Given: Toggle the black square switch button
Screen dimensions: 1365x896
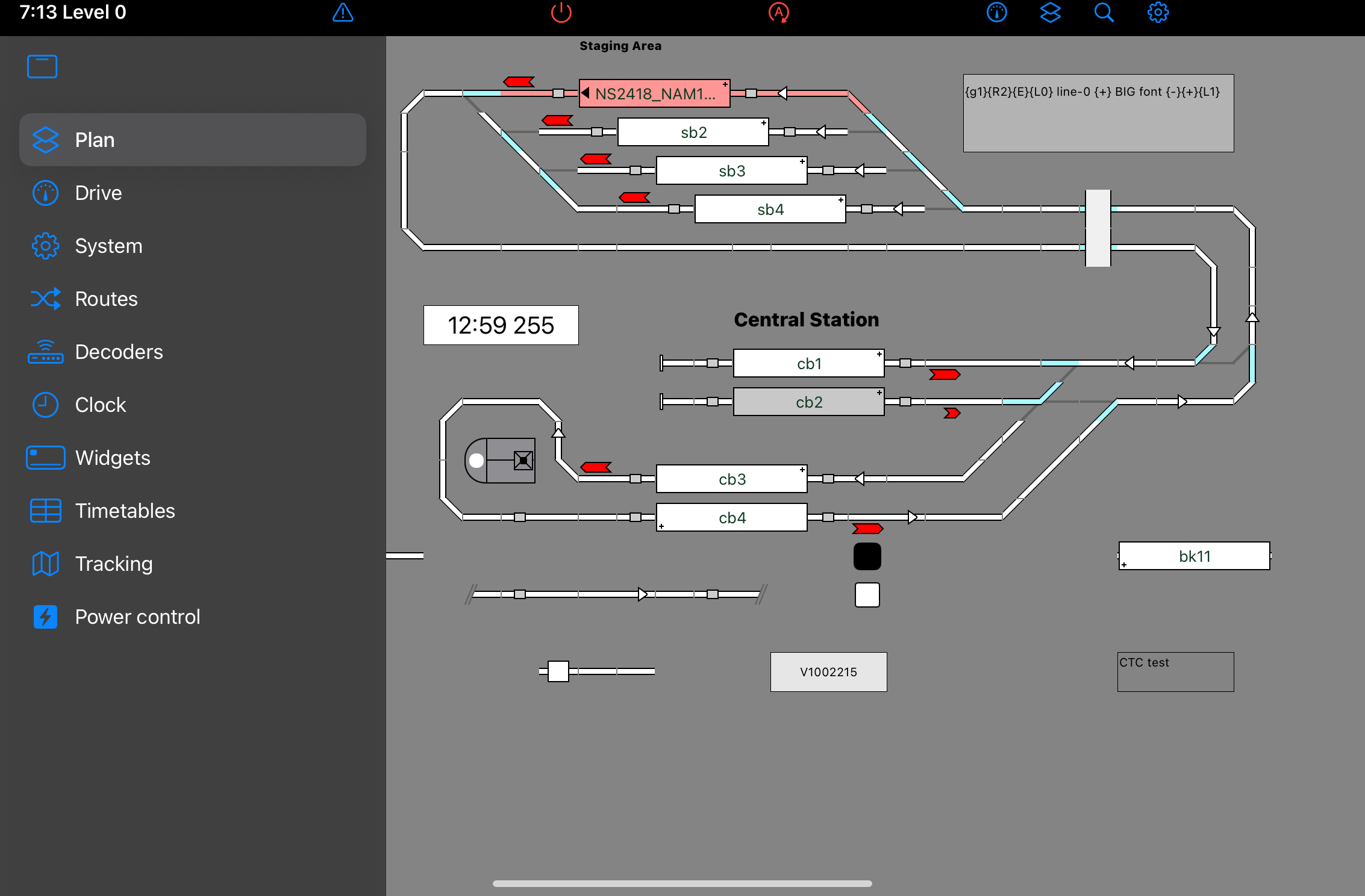Looking at the screenshot, I should [867, 556].
